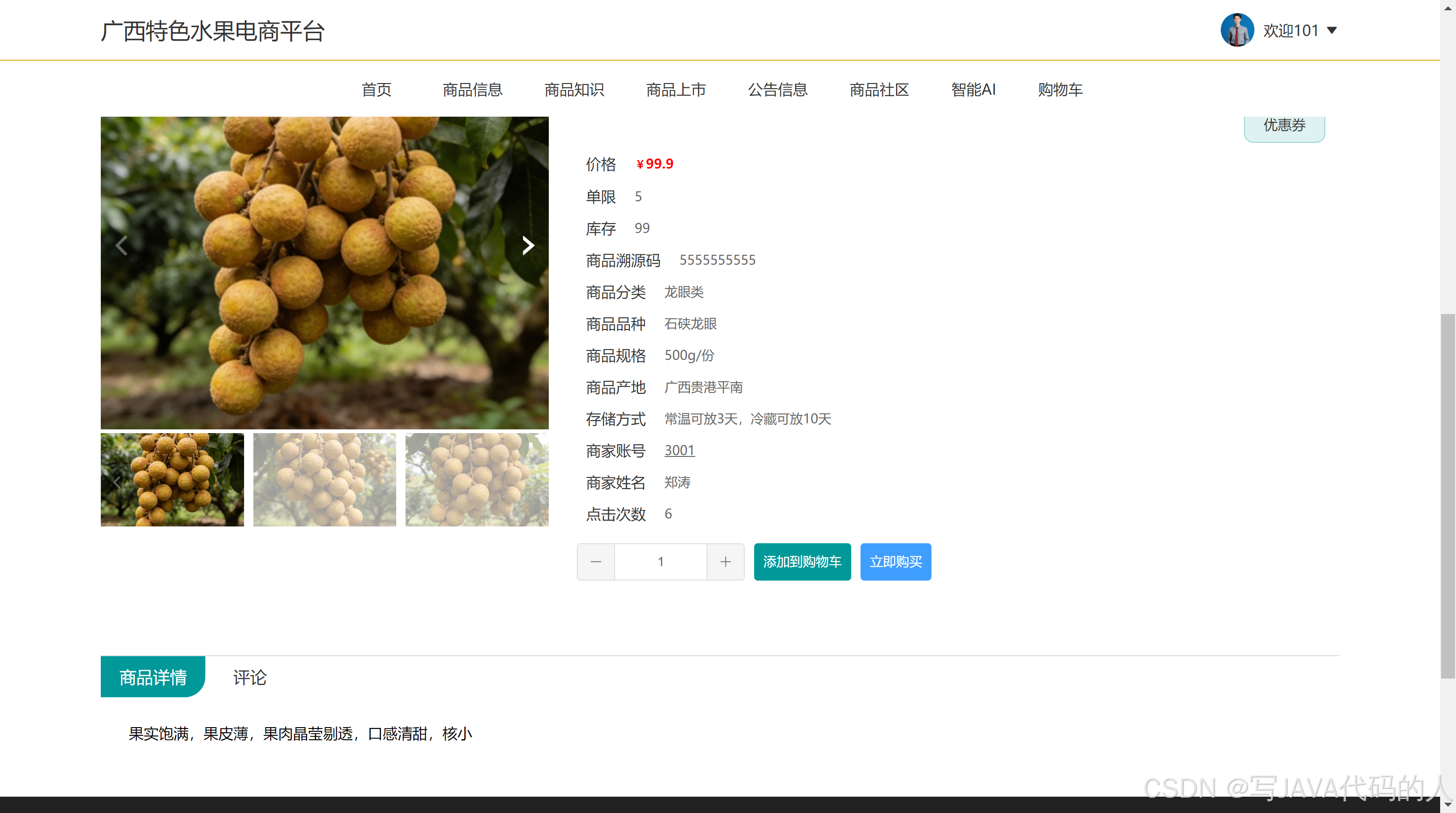Click the origin value 广西贵港平南
This screenshot has width=1456, height=813.
pos(704,387)
